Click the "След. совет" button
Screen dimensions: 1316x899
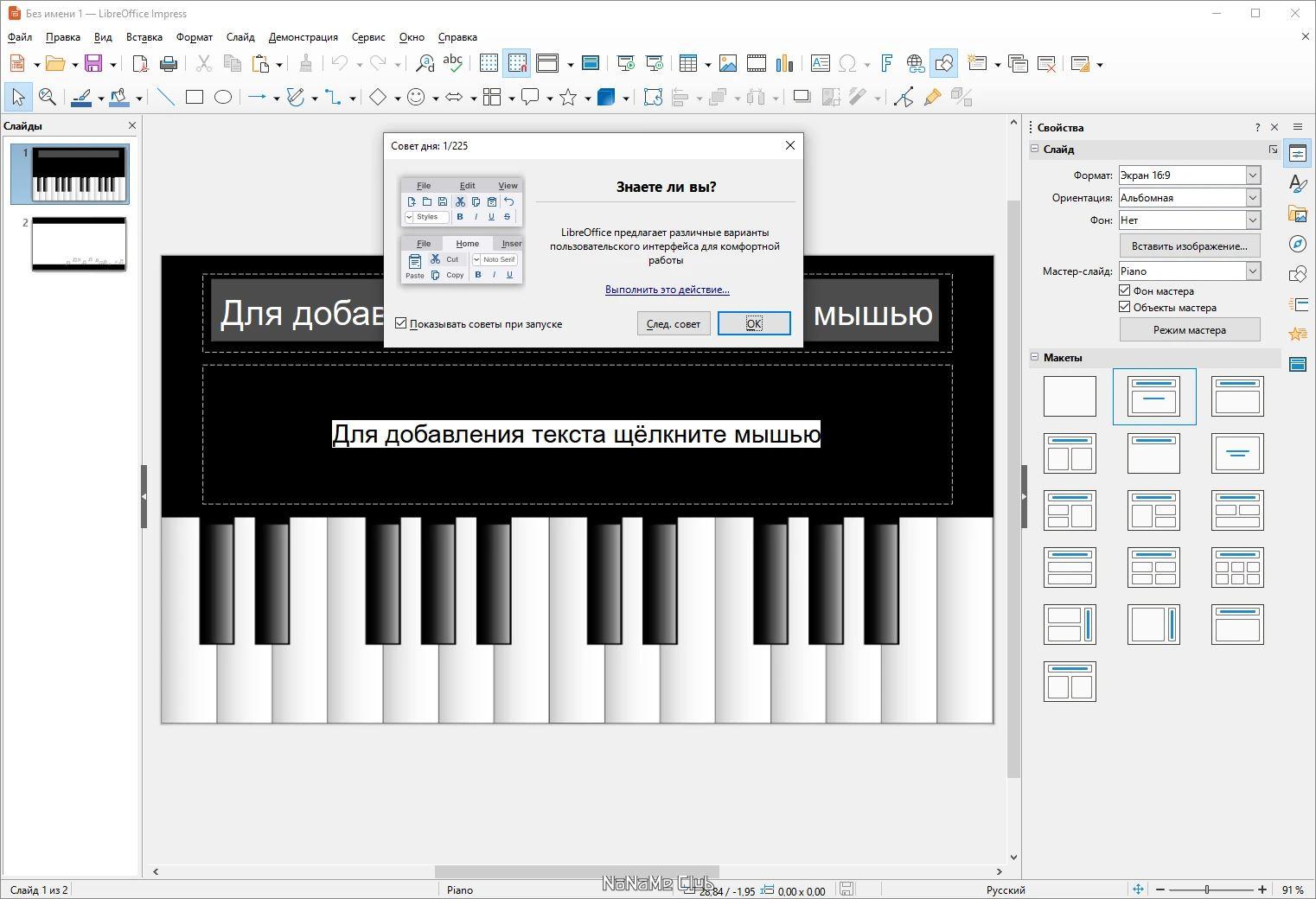pos(674,323)
